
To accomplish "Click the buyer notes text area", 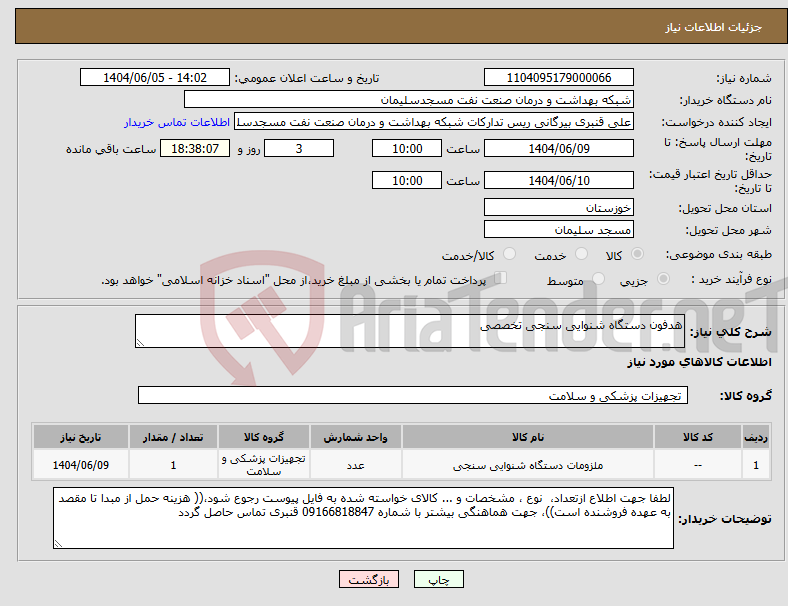I will coord(363,518).
